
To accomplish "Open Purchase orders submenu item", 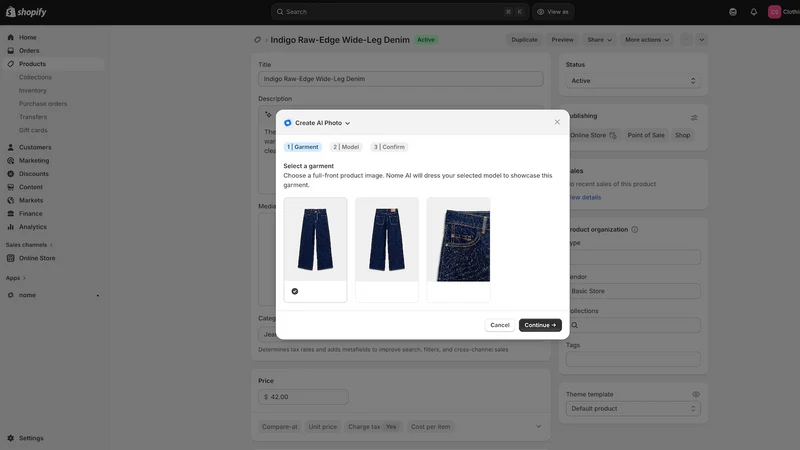I will coord(43,104).
